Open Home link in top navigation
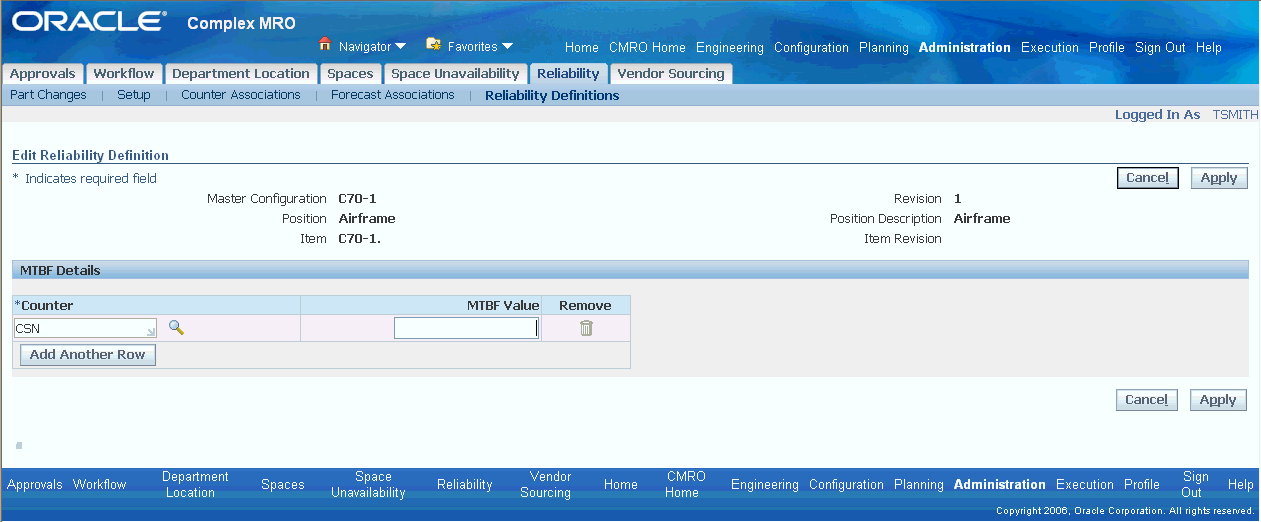This screenshot has height=522, width=1261. 582,47
